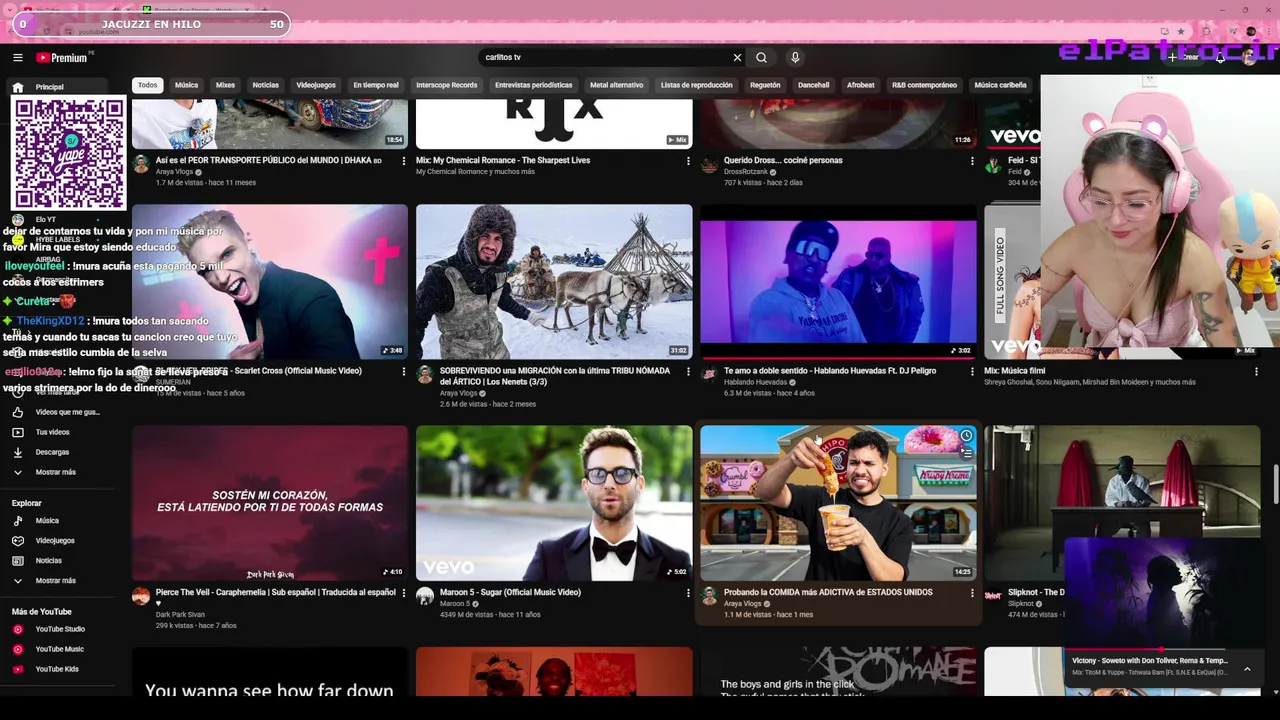
Task: Bookmark the page with the Chrome star
Action: (1181, 31)
